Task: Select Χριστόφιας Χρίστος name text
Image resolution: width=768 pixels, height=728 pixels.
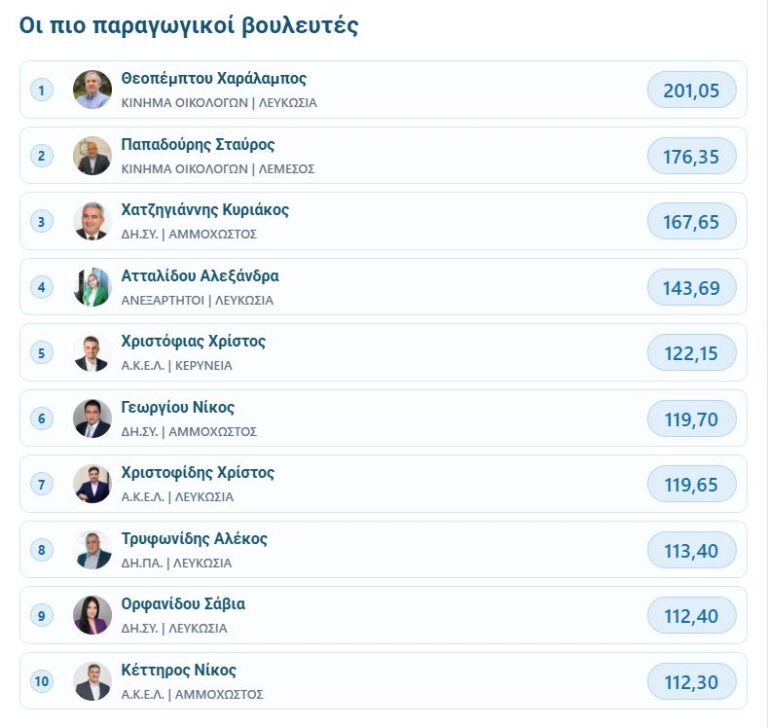Action: point(193,341)
